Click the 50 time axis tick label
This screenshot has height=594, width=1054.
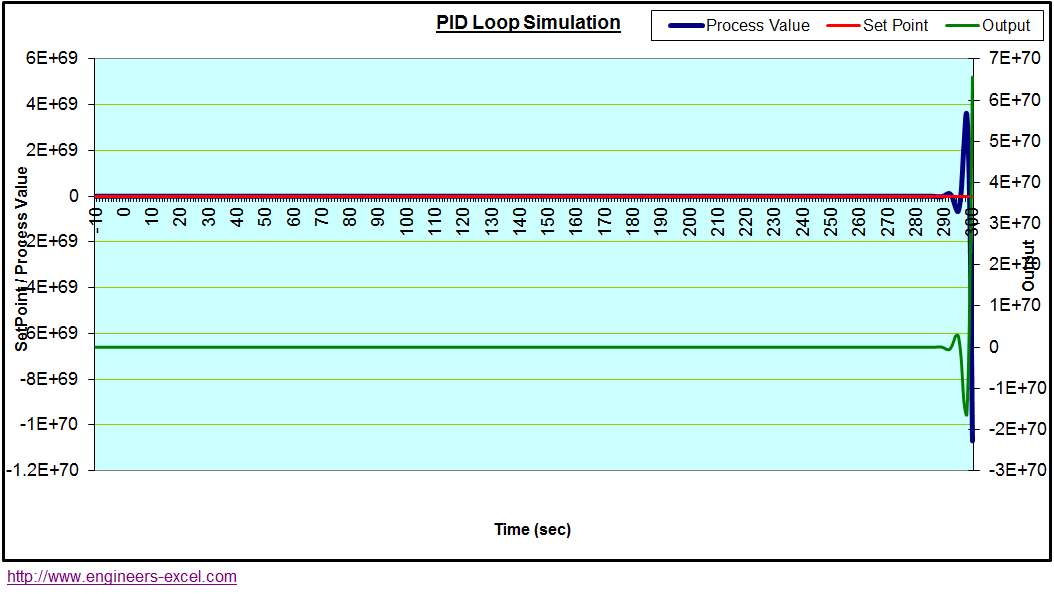click(265, 217)
